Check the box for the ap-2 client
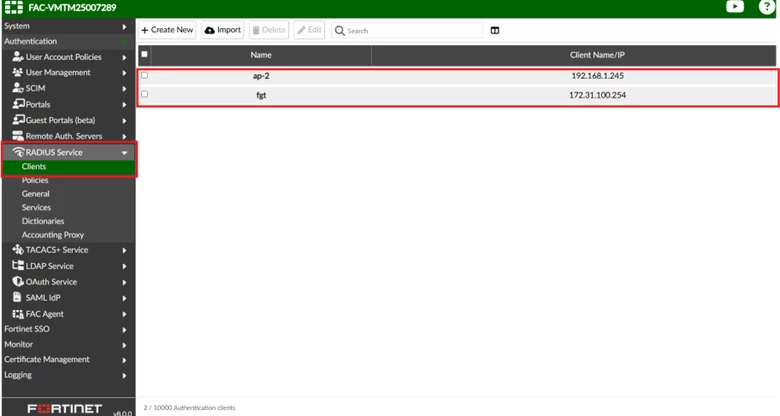This screenshot has height=416, width=780. coord(144,76)
